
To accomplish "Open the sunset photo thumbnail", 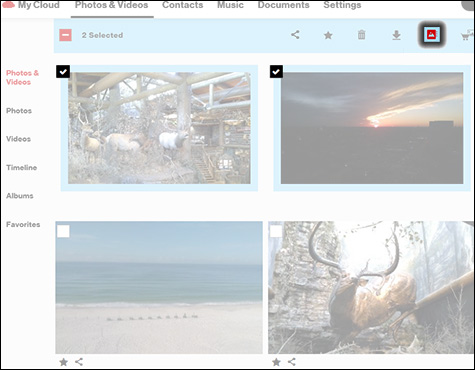I will click(x=372, y=128).
